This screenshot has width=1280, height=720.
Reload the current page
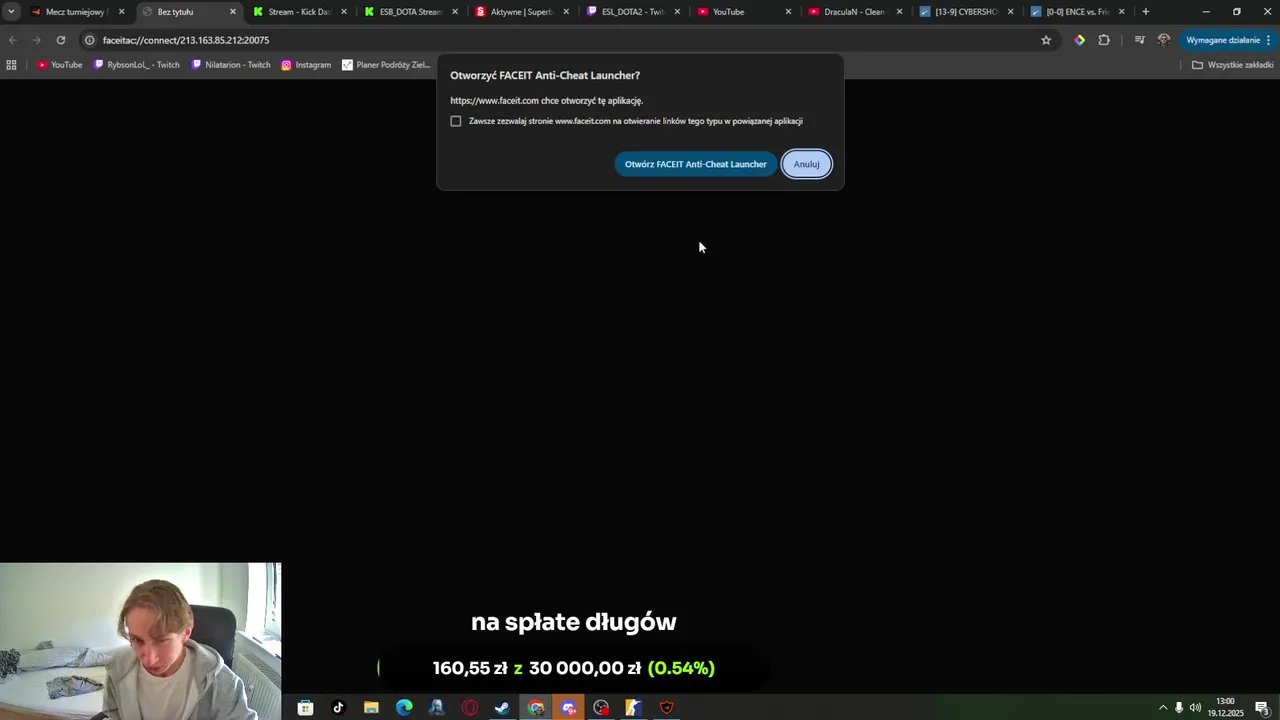click(x=61, y=40)
